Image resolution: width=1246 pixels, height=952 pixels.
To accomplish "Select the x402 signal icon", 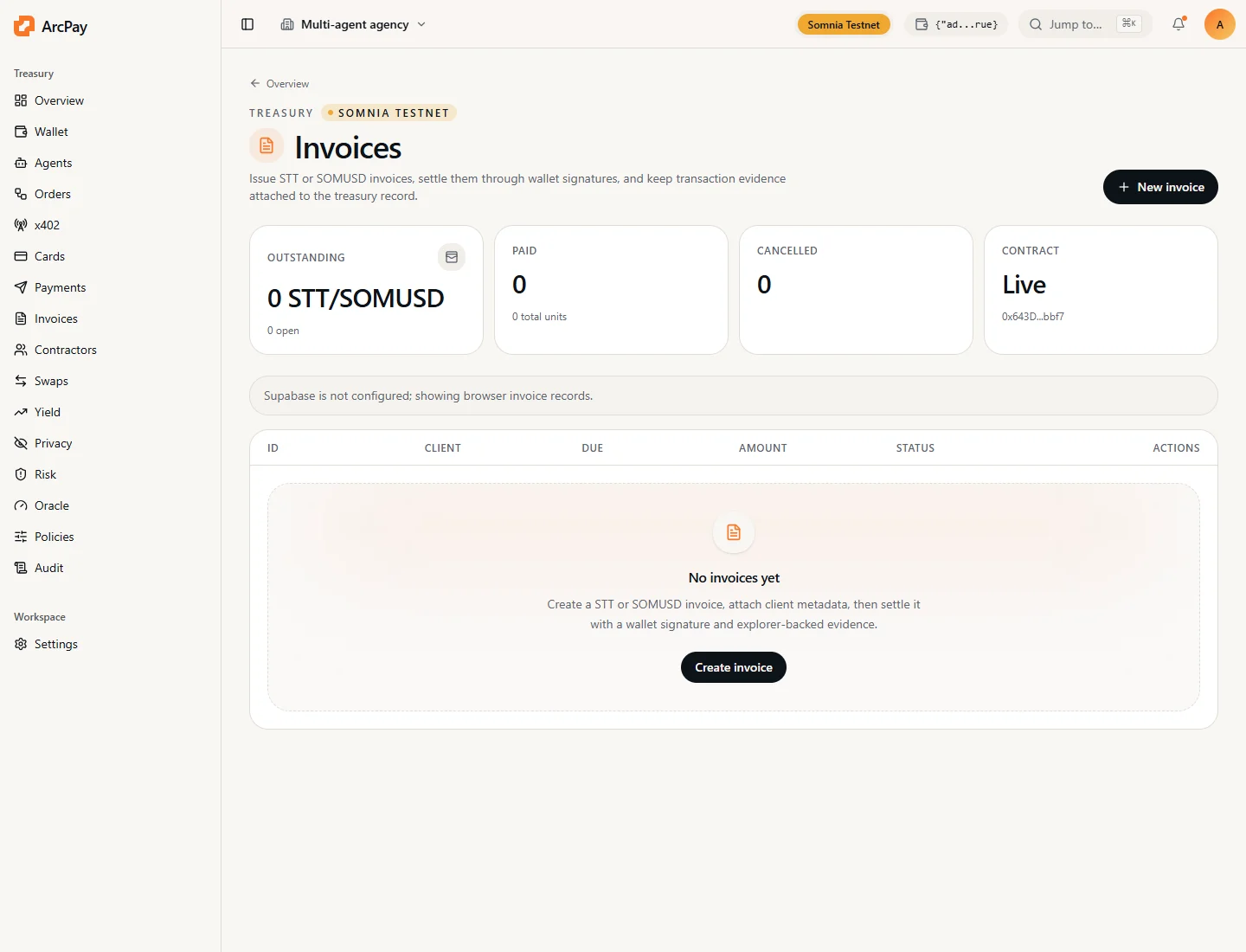I will click(x=21, y=225).
